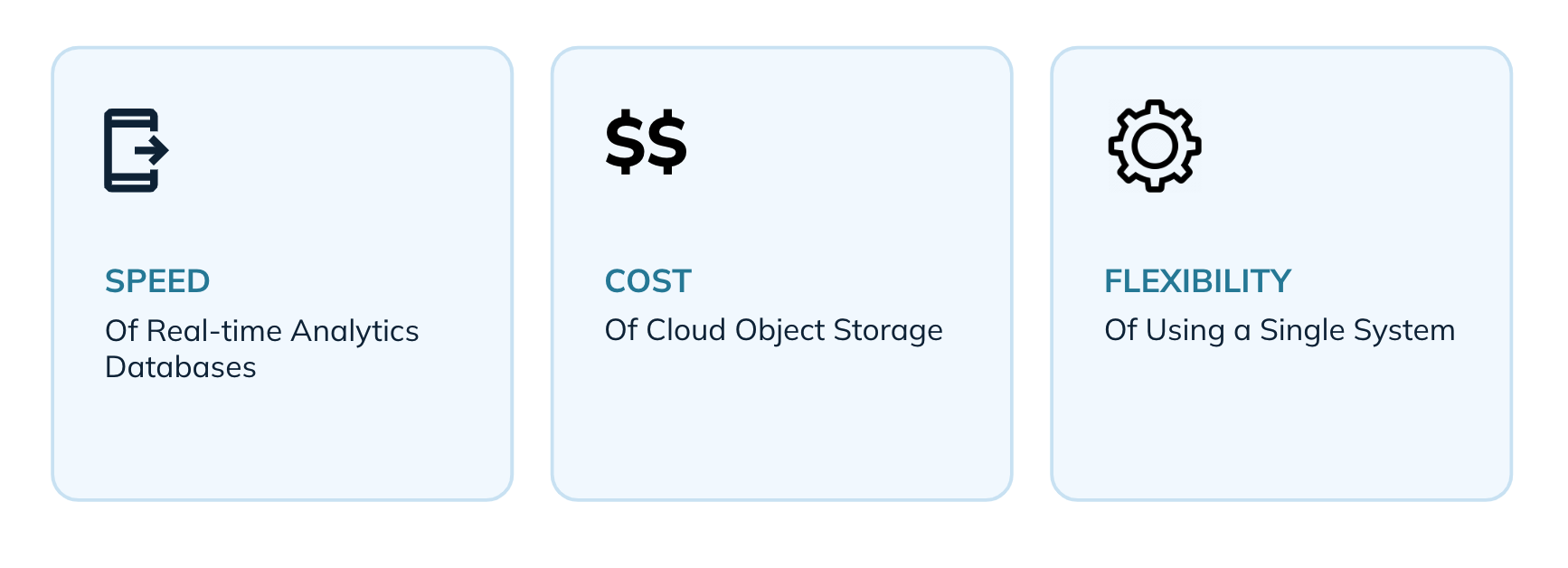Click 'Of Cloud Object Storage' text
The image size is (1568, 568).
pos(773,331)
